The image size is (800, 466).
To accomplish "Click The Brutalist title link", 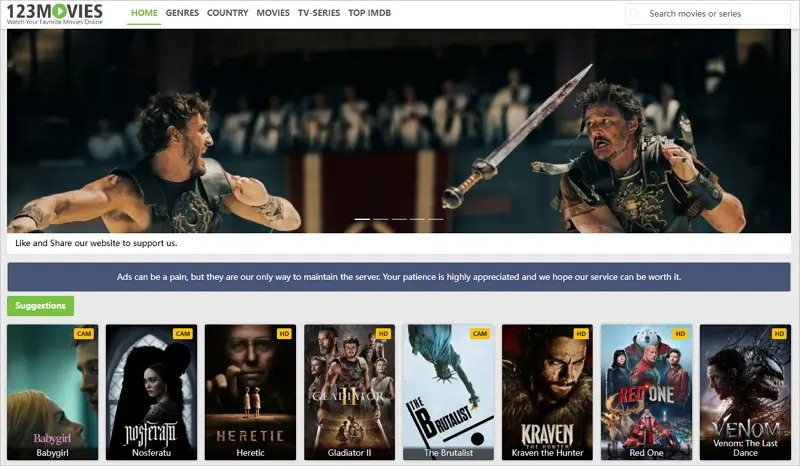I will click(x=448, y=453).
